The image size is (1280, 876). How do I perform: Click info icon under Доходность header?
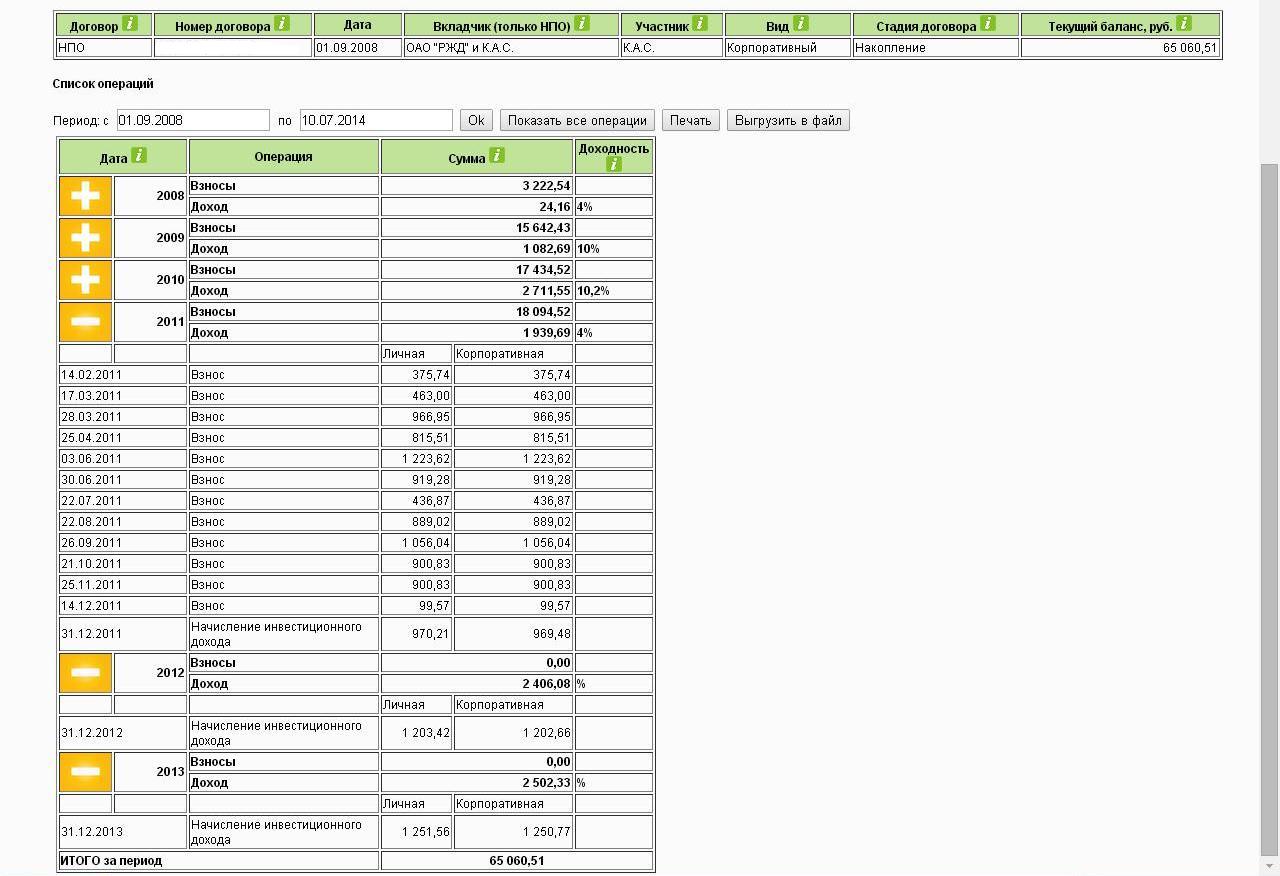click(614, 164)
